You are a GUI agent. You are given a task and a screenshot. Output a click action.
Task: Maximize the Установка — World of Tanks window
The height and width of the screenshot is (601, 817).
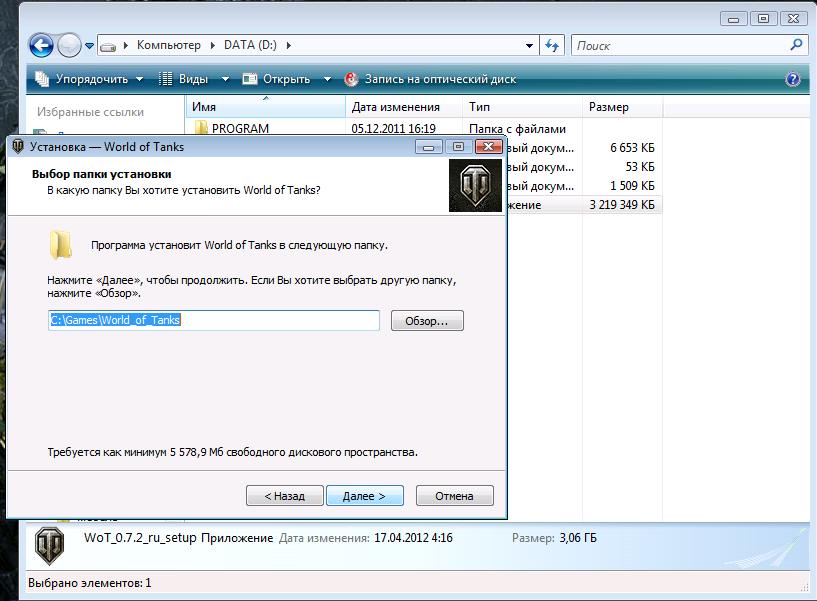click(458, 147)
